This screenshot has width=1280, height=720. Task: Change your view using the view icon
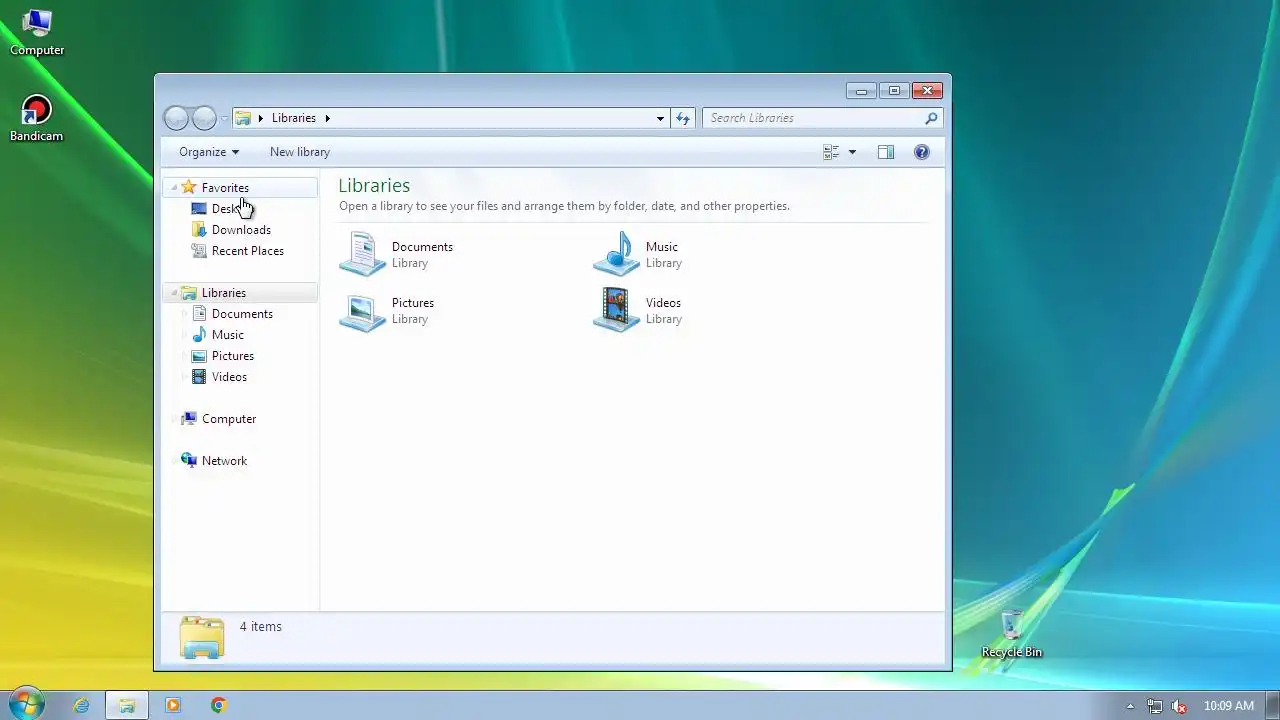click(831, 152)
